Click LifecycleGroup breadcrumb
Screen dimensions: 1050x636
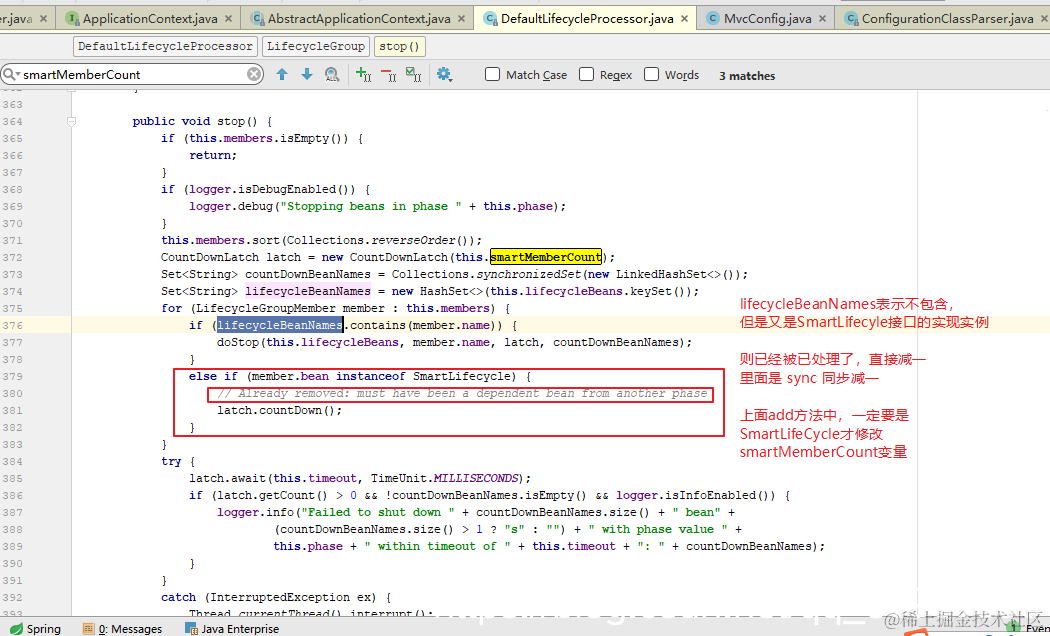coord(315,46)
